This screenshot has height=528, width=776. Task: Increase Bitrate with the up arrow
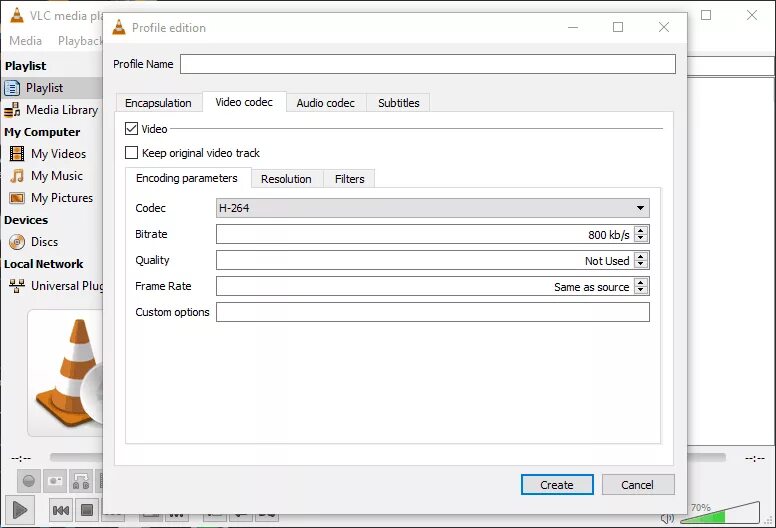(641, 230)
